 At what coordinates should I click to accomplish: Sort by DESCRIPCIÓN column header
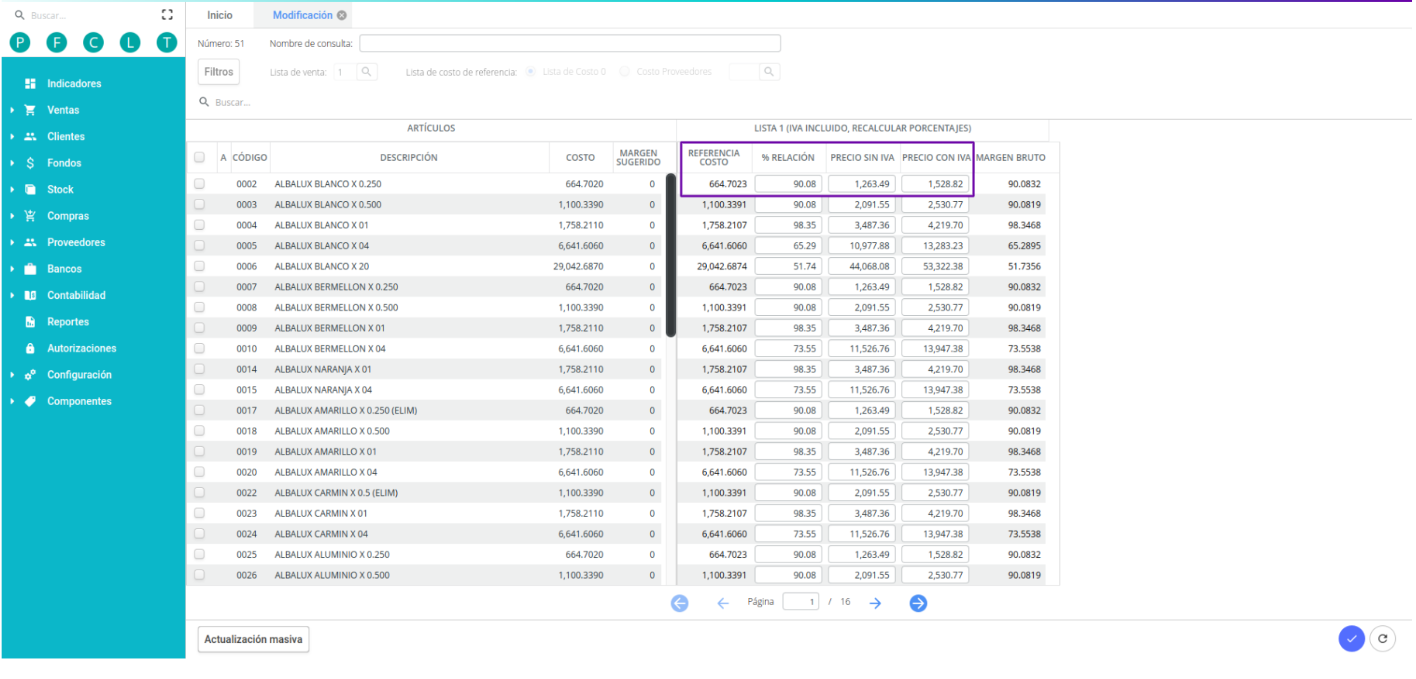pos(409,158)
